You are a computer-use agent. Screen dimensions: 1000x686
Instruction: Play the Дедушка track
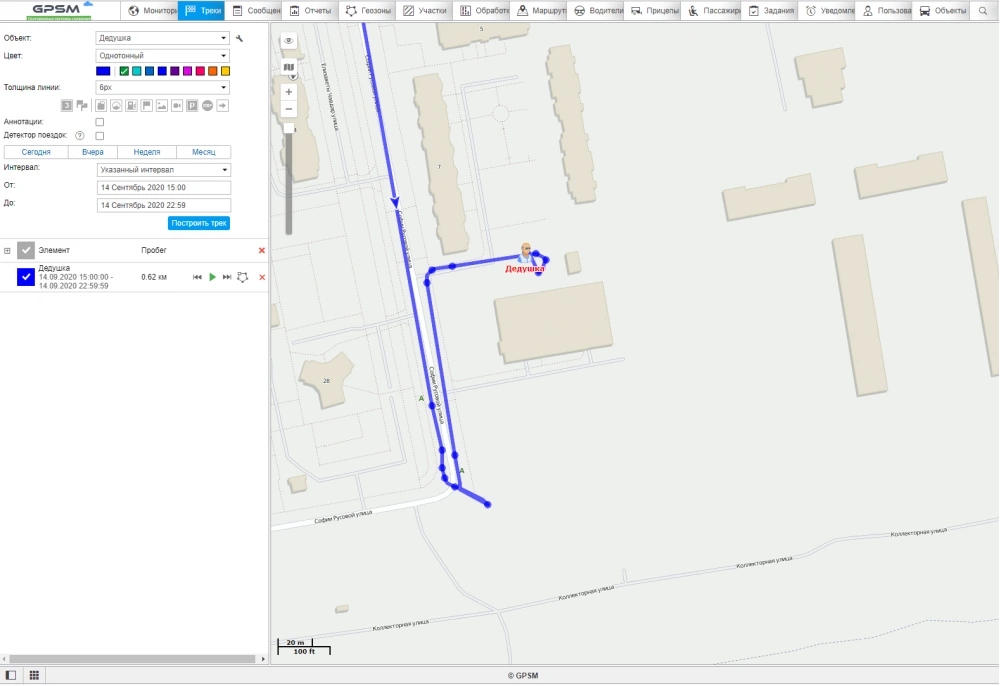click(212, 277)
